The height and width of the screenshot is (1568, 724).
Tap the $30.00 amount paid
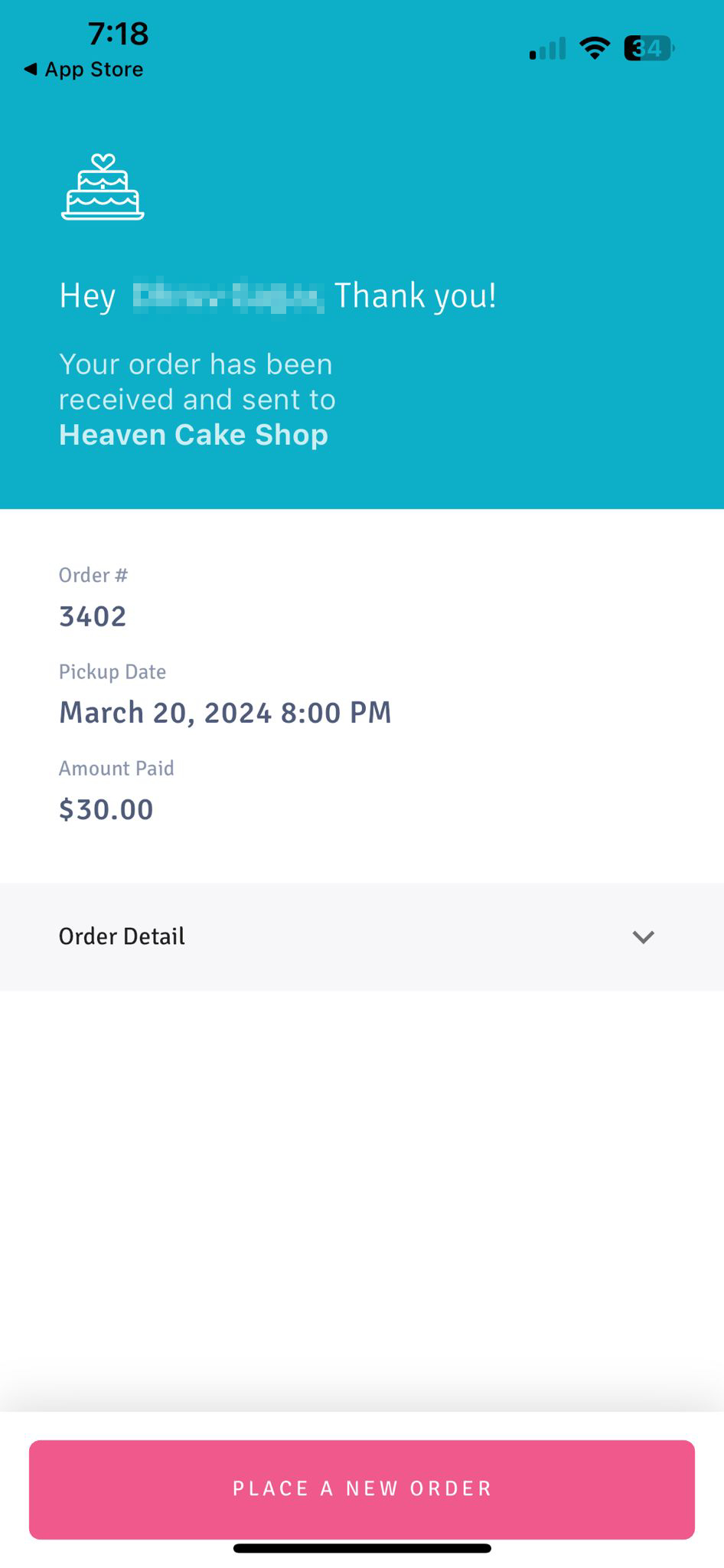[106, 809]
